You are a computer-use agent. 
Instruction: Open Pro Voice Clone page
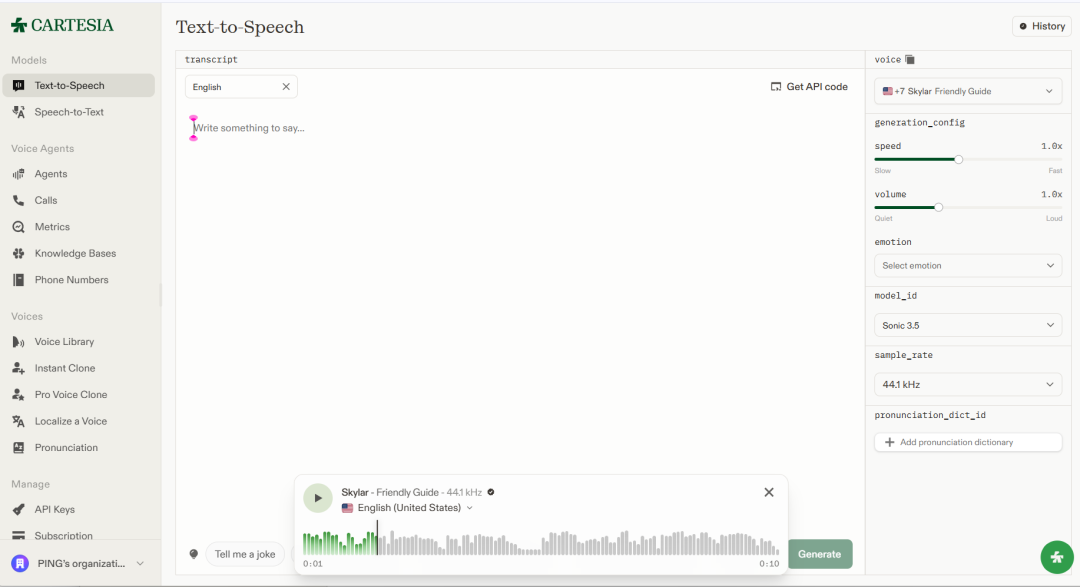(x=79, y=395)
